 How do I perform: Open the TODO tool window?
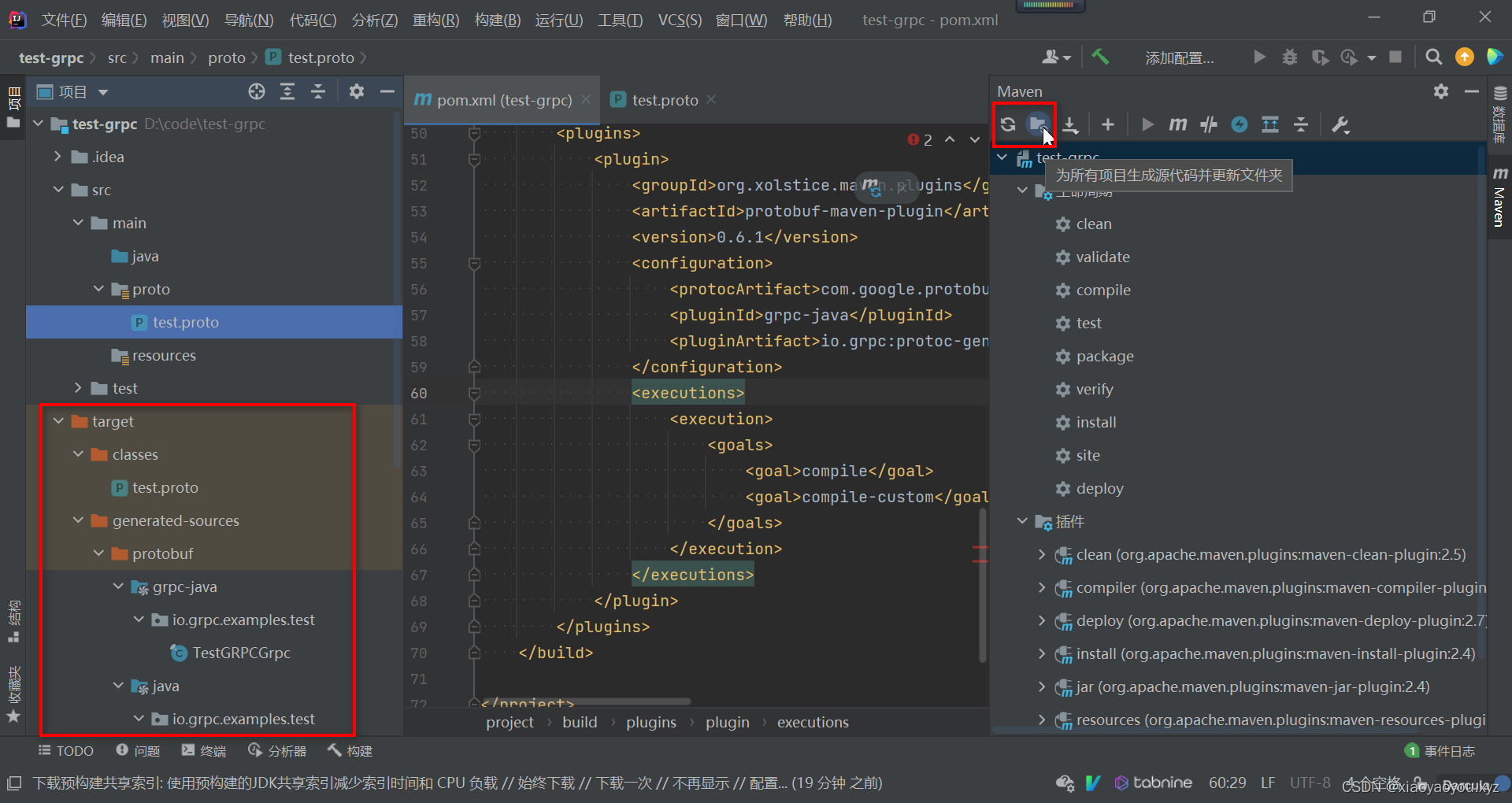66,751
